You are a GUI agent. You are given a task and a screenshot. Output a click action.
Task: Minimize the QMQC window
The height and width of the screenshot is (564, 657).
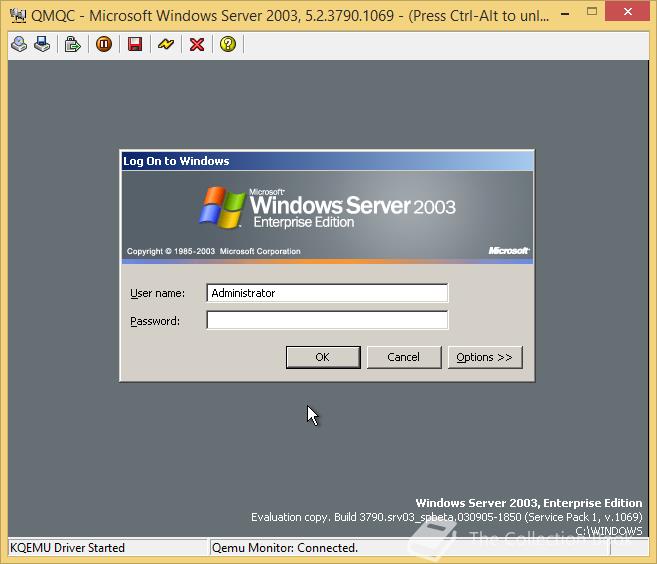(x=565, y=13)
